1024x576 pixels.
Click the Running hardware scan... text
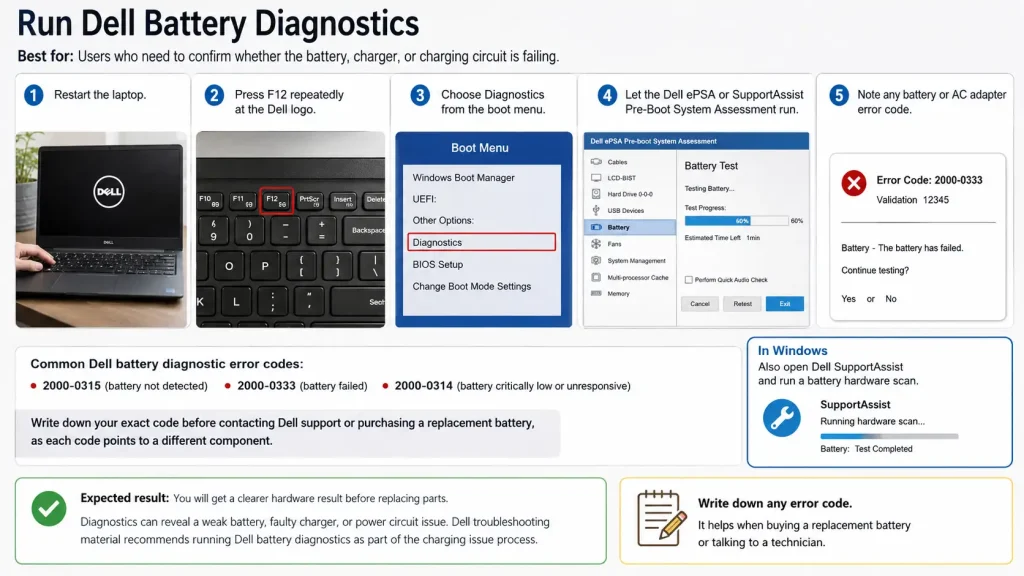point(872,421)
